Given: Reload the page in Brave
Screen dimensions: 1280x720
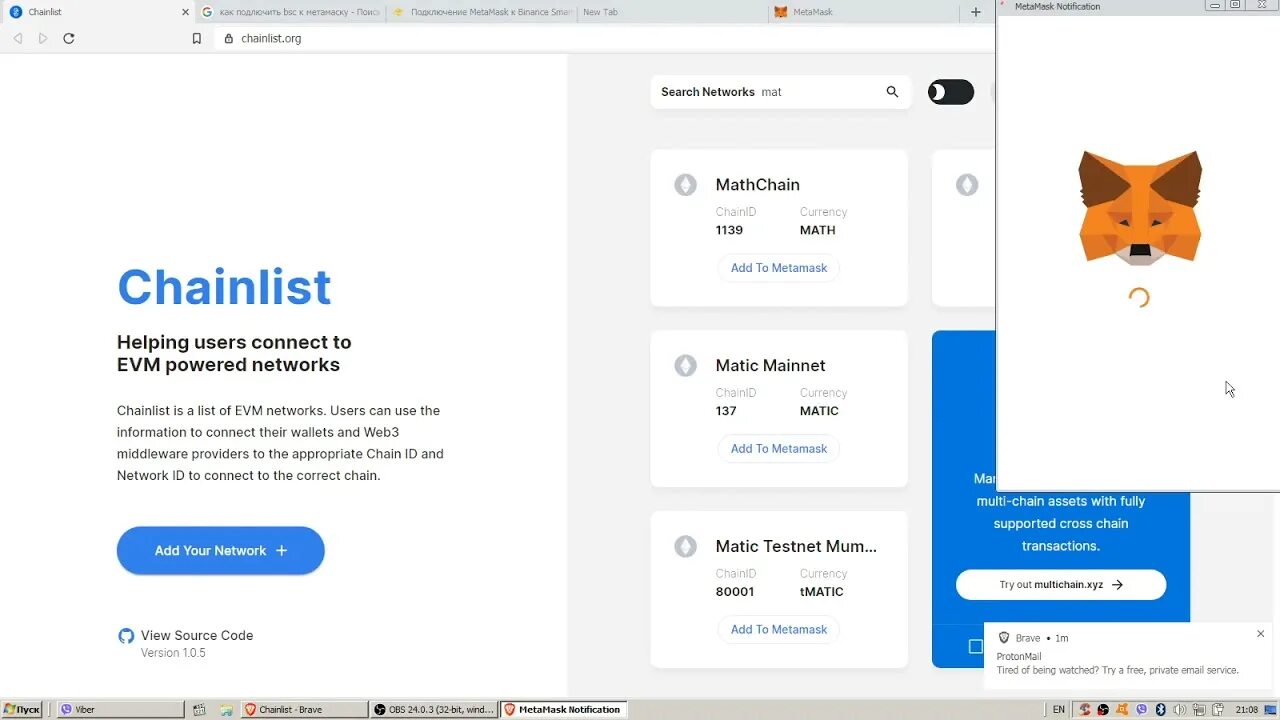Looking at the screenshot, I should 69,38.
